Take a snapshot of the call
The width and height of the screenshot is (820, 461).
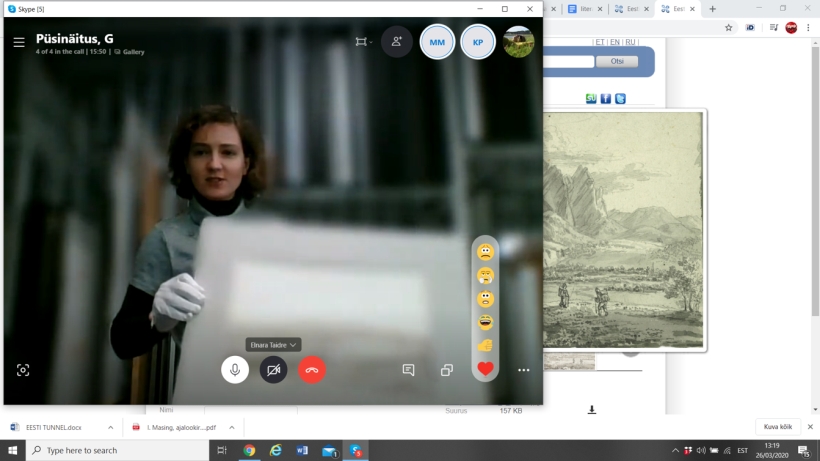click(x=23, y=370)
